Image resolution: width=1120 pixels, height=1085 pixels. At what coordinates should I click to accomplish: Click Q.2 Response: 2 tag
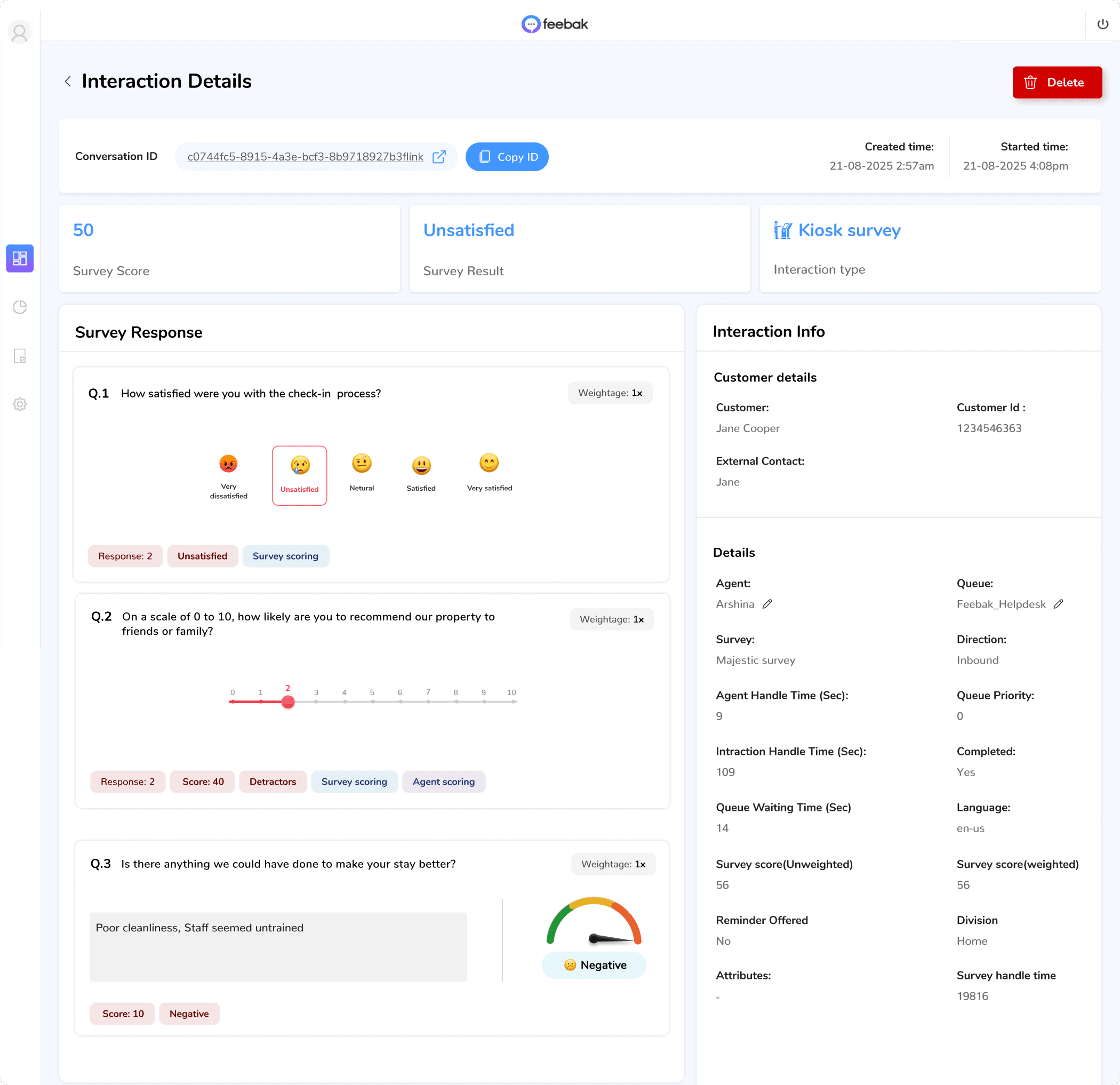tap(127, 781)
